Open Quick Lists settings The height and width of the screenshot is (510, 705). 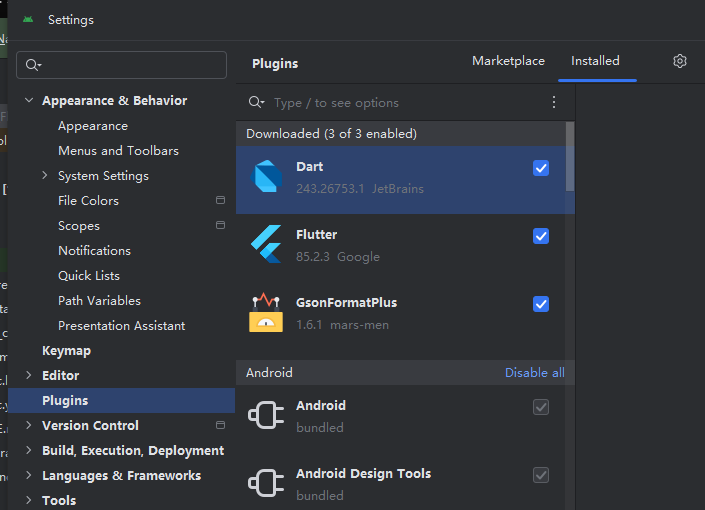click(89, 276)
